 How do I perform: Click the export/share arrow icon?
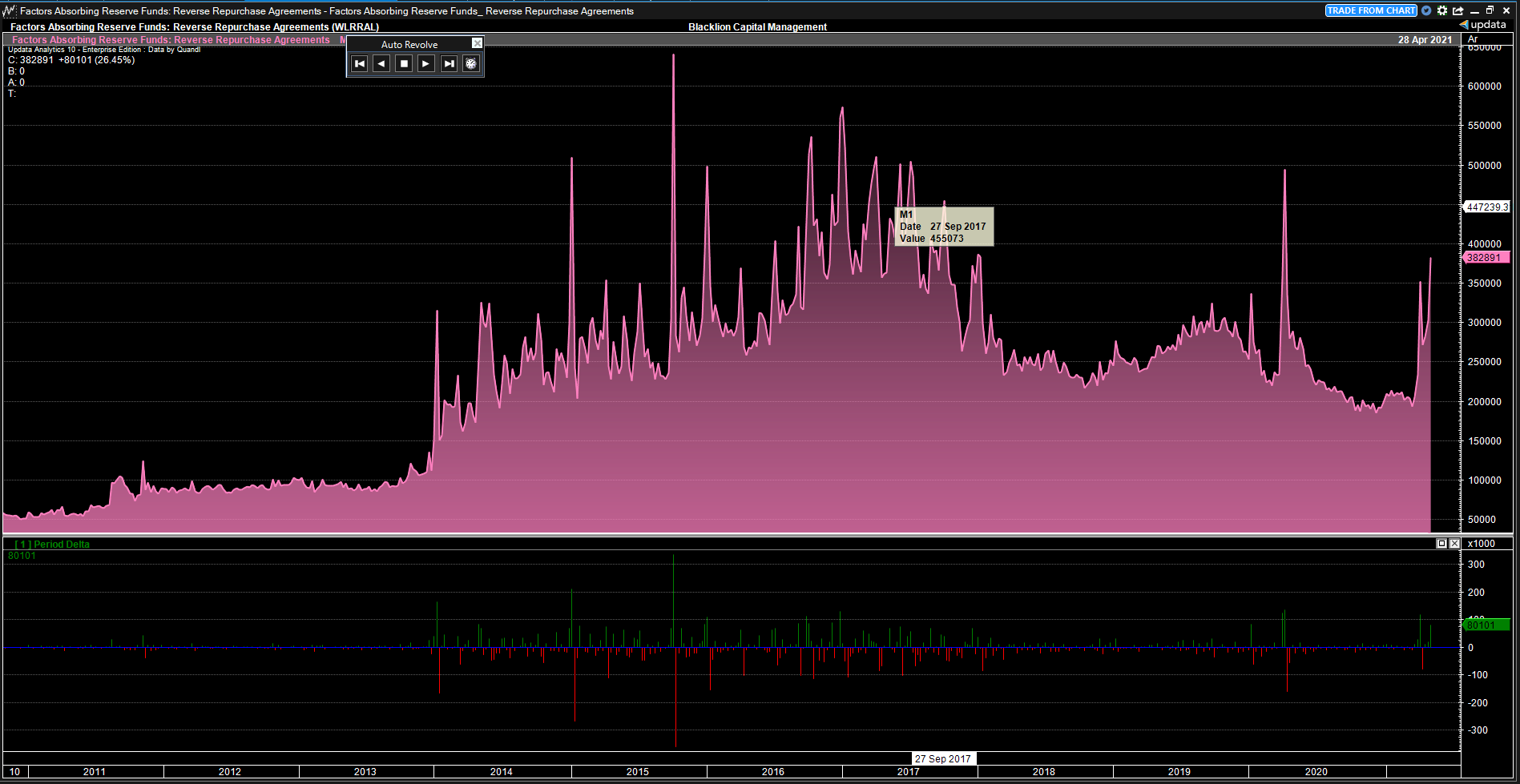1458,10
